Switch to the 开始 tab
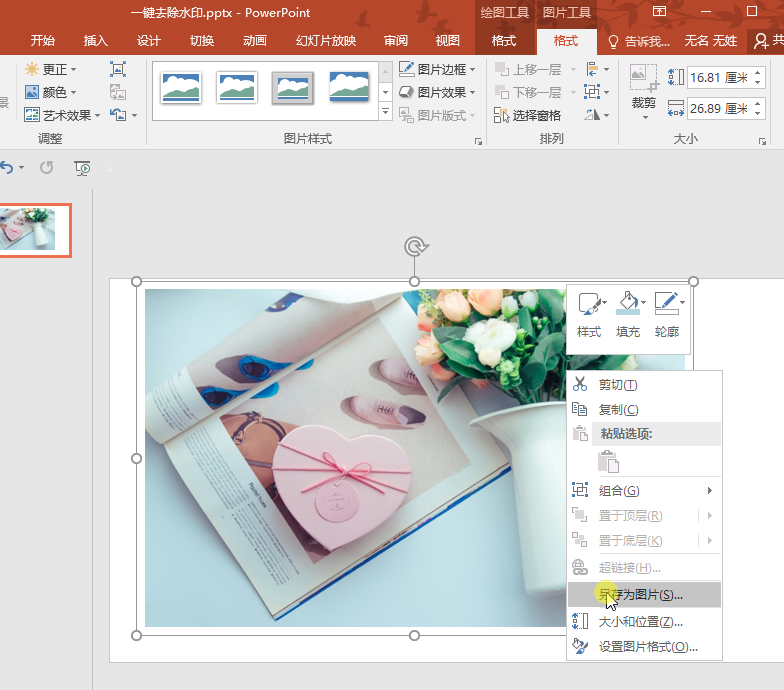Viewport: 784px width, 690px height. click(x=43, y=40)
